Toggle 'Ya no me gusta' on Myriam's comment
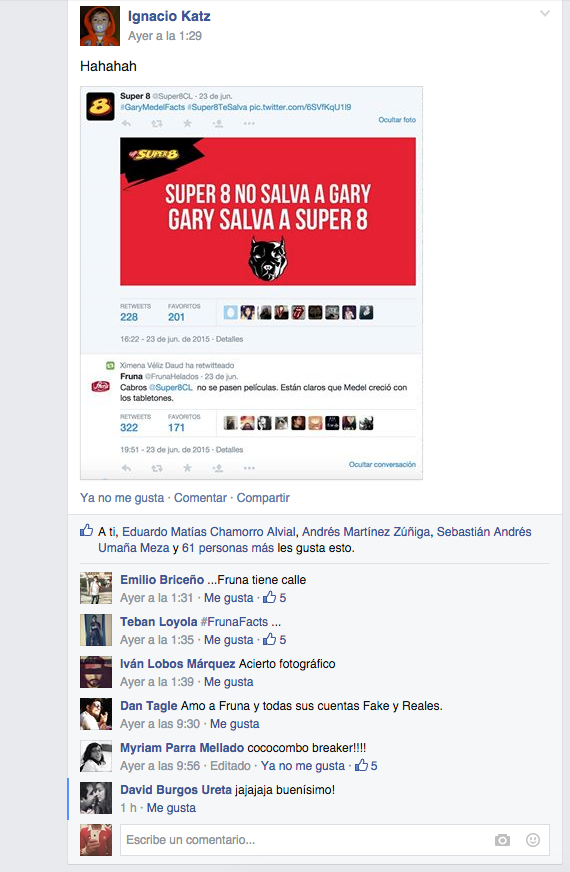The height and width of the screenshot is (872, 570). tap(303, 766)
